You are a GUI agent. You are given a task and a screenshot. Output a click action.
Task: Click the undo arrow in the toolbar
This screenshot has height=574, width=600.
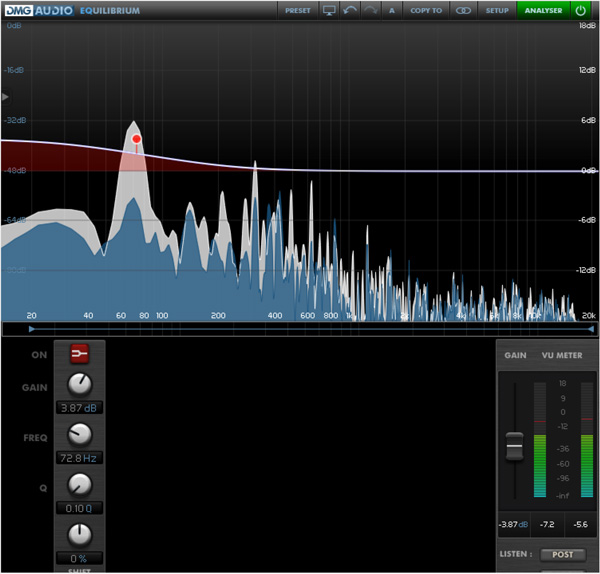(x=349, y=10)
